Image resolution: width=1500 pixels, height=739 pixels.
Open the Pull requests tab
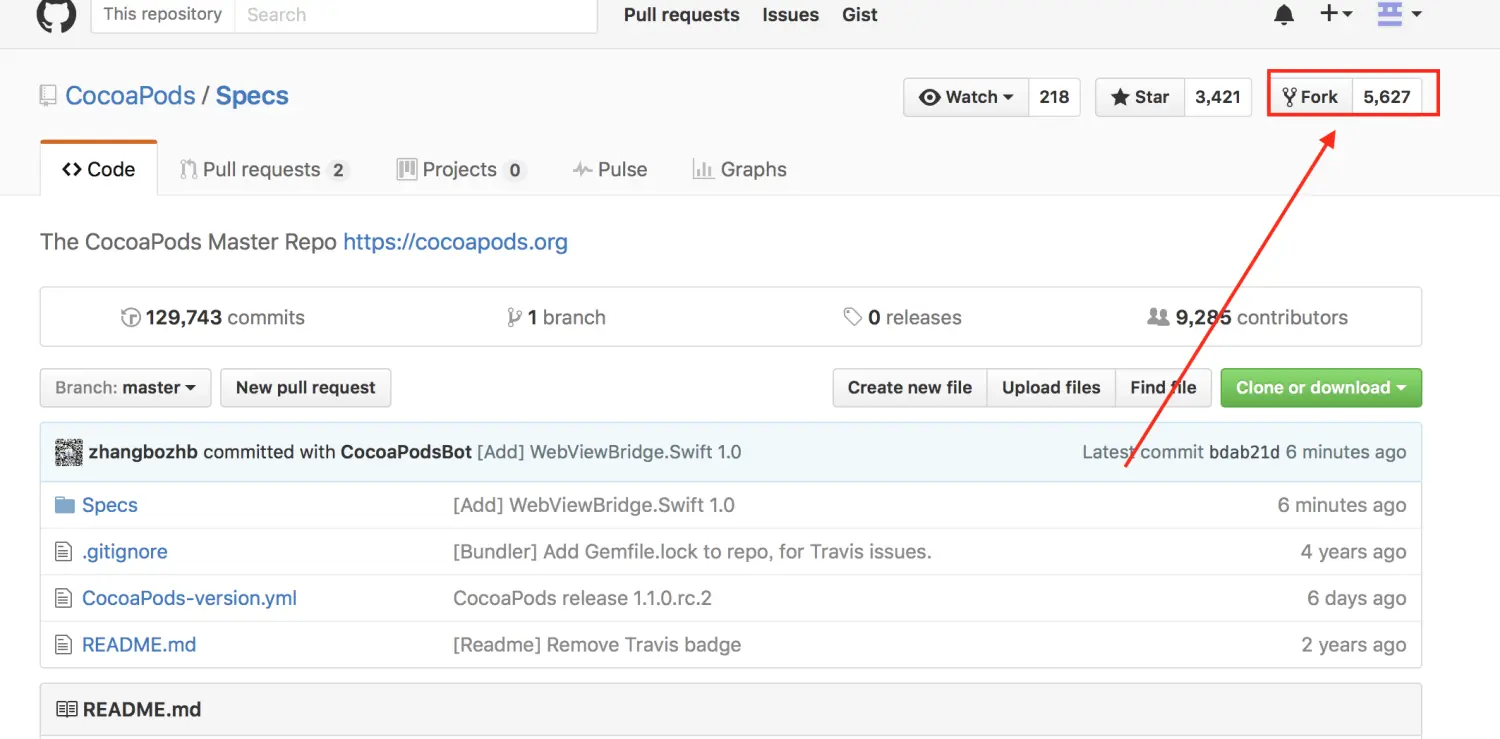click(x=263, y=169)
